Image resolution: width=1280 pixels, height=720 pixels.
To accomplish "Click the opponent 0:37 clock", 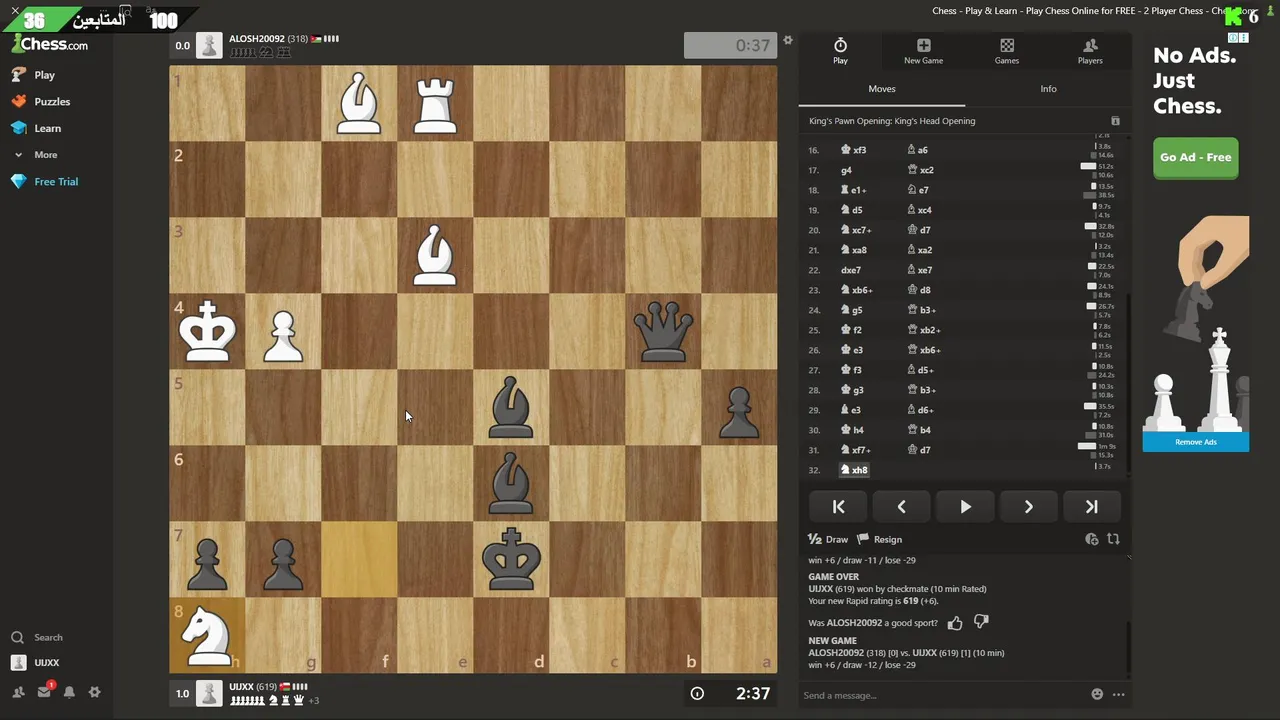I will pyautogui.click(x=731, y=45).
